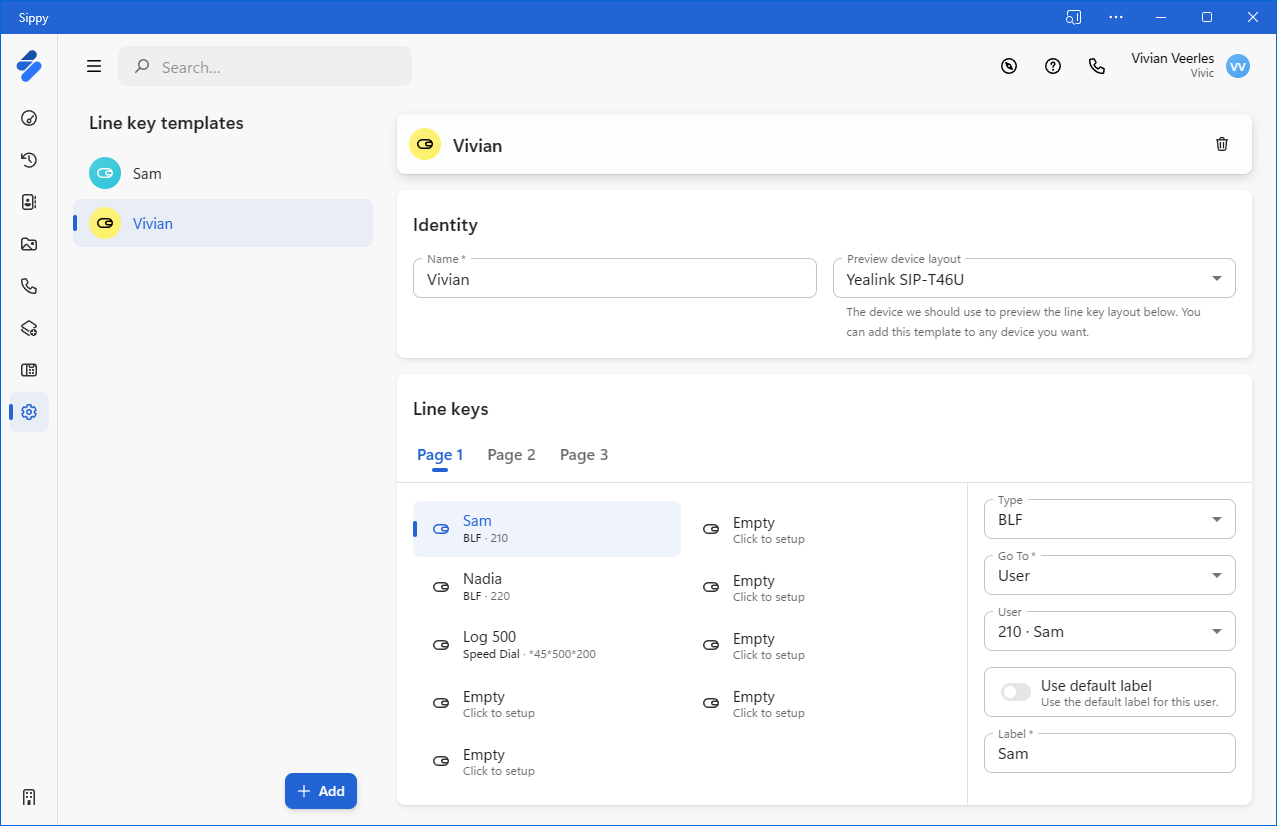Click the help question mark icon

tap(1053, 67)
